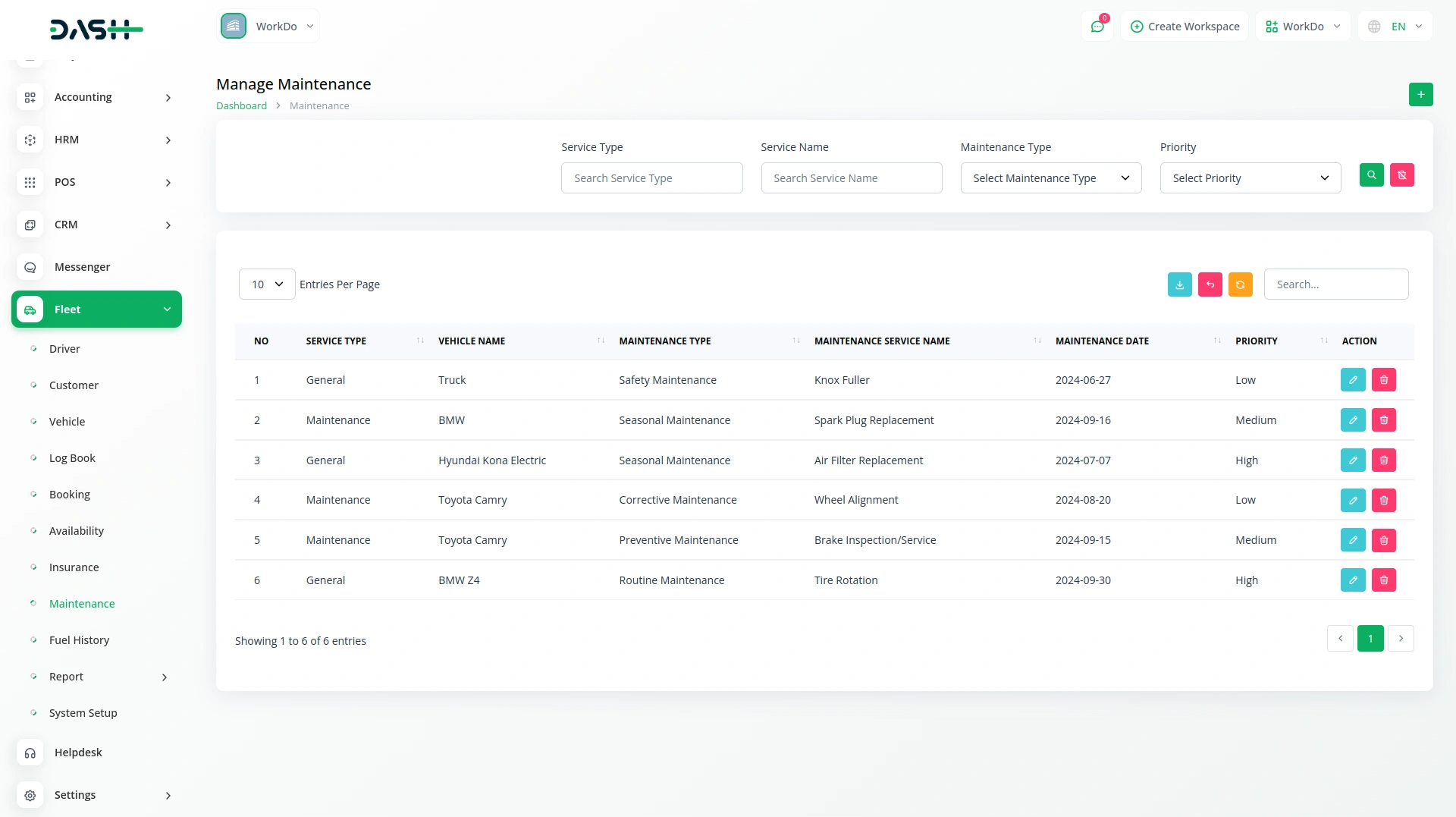The width and height of the screenshot is (1456, 817).
Task: Delete the Spark Plug Replacement row
Action: pos(1383,420)
